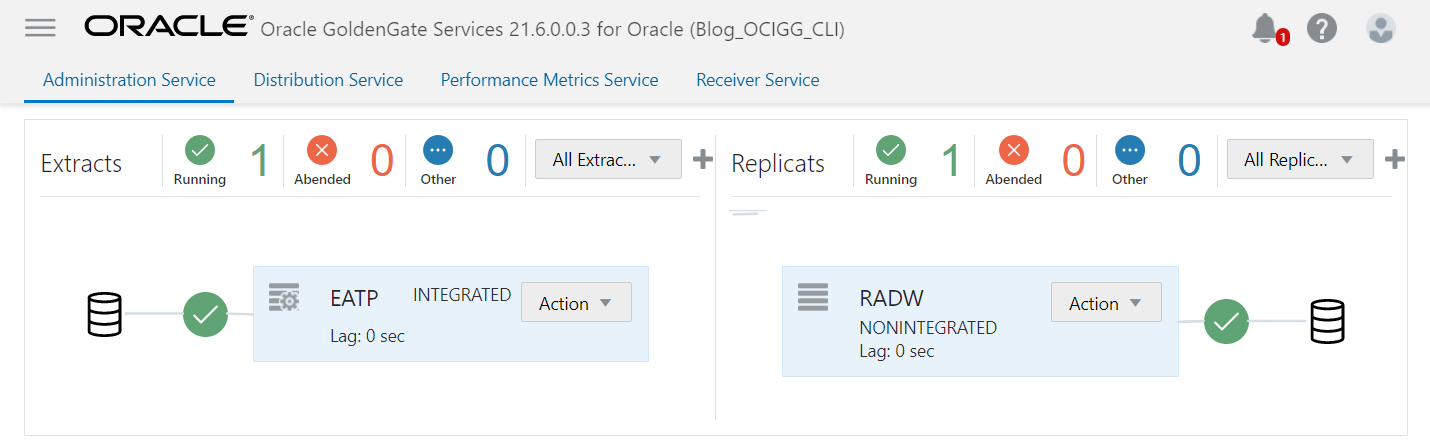Click the INTEGRATED label on EATP
Screen dimensions: 1430x442
point(462,295)
